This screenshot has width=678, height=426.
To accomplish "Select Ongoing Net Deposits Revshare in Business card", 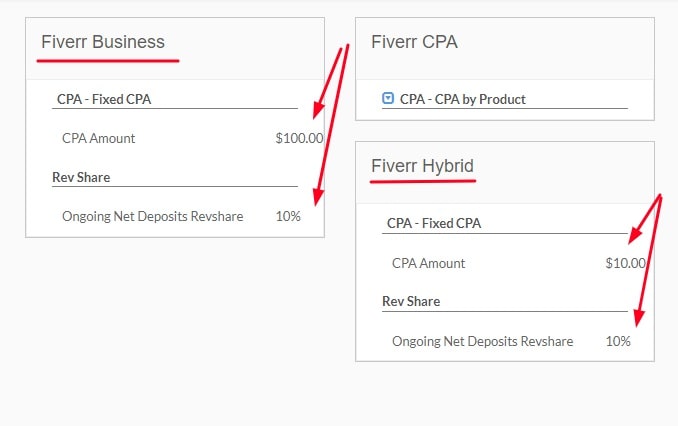I will pyautogui.click(x=153, y=216).
